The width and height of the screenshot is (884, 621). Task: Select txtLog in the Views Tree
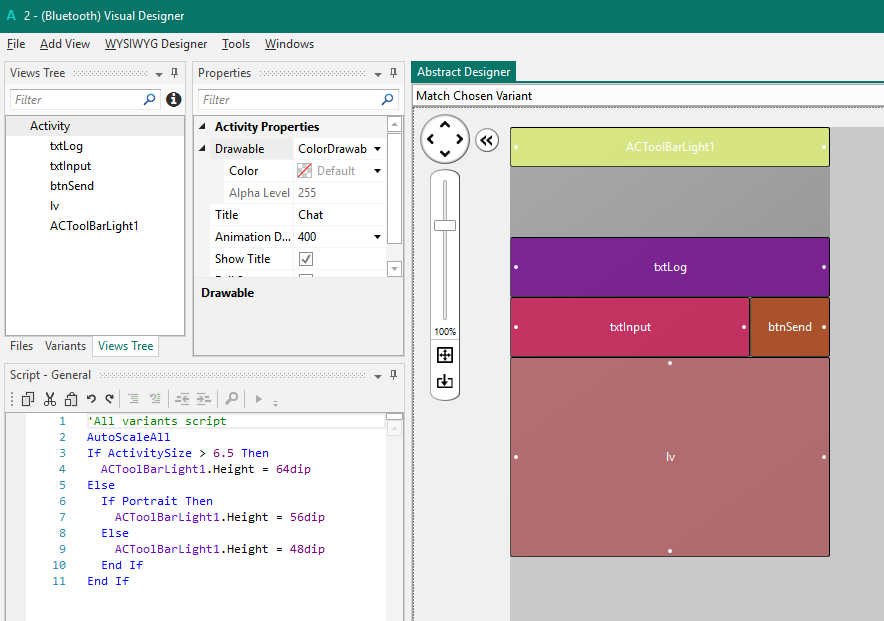tap(66, 146)
